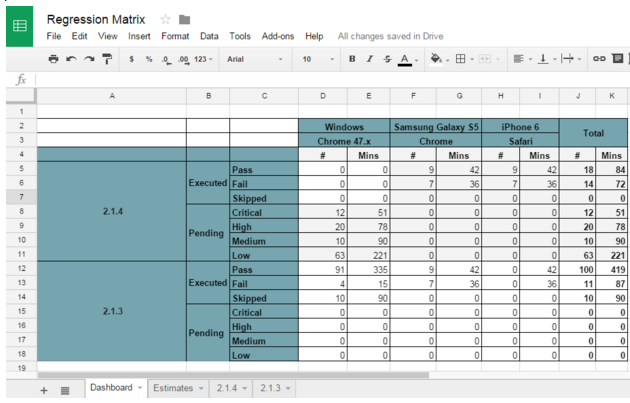Viewport: 630px width, 403px height.
Task: Toggle Strikethrough formatting
Action: [x=387, y=59]
